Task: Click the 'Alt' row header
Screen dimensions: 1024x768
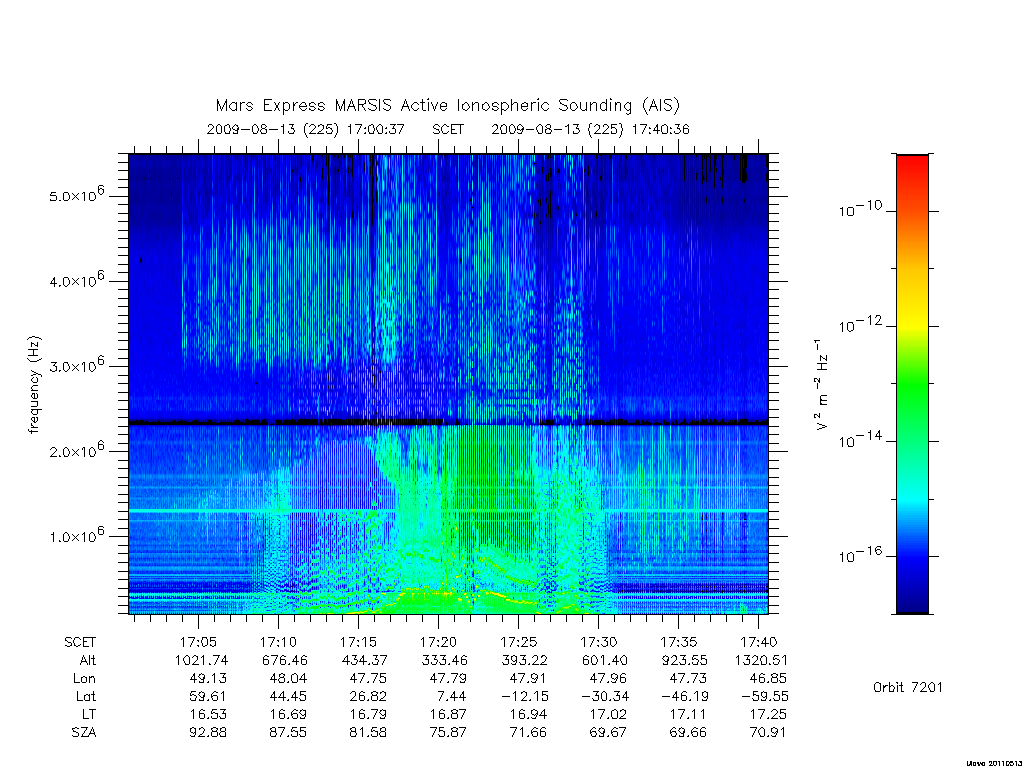Action: click(88, 660)
